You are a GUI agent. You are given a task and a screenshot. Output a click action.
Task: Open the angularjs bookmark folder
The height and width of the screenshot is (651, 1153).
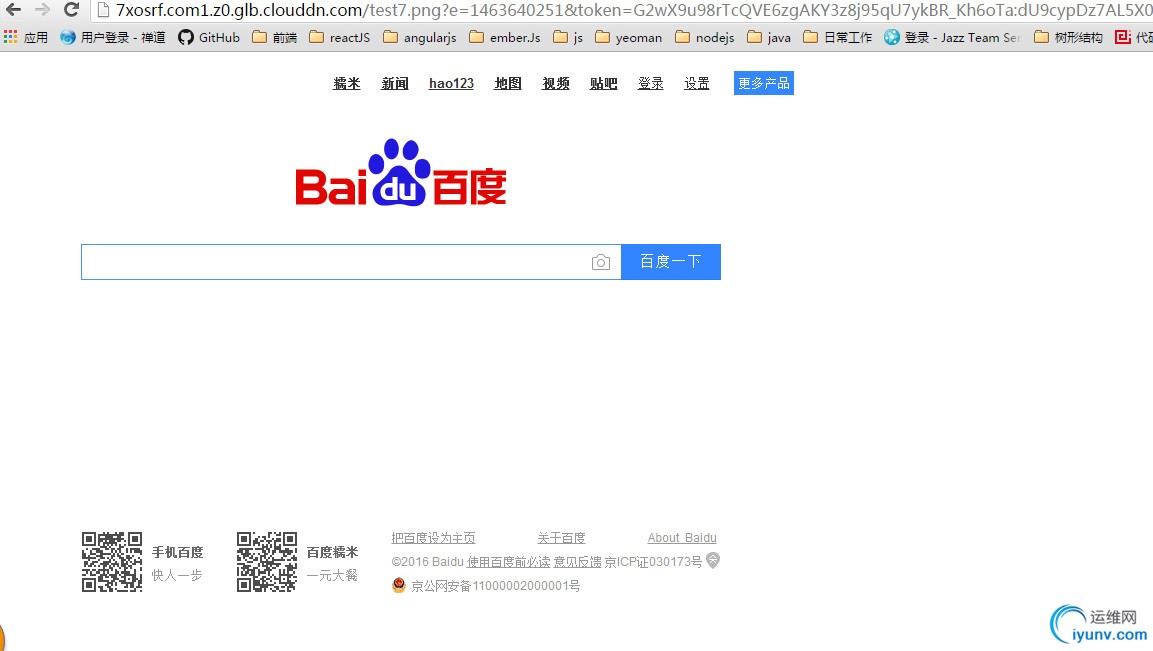tap(420, 38)
